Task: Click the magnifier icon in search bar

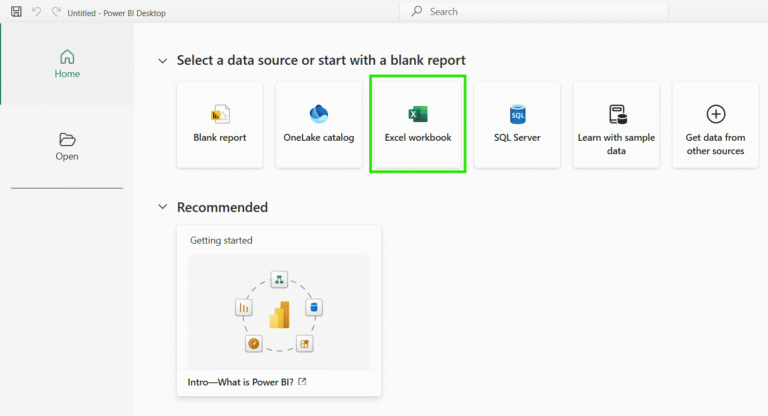Action: tap(416, 12)
